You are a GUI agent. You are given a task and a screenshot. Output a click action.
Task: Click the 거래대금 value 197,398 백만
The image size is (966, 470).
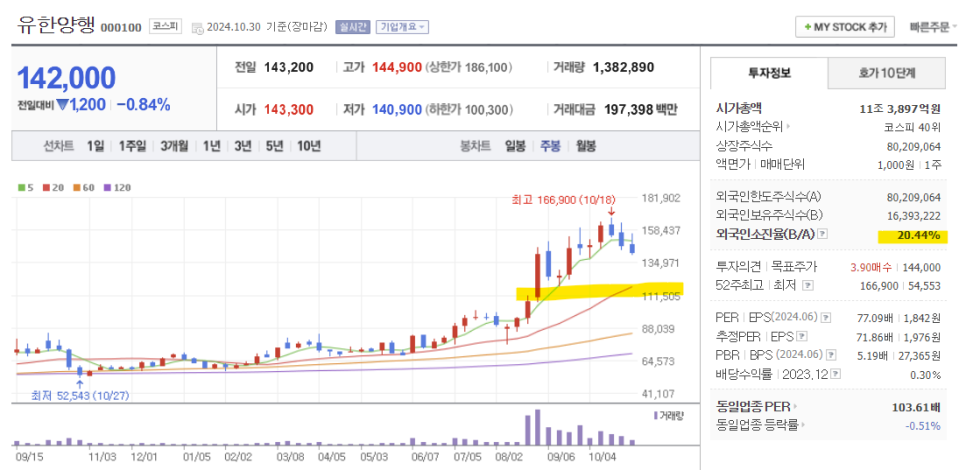click(639, 110)
